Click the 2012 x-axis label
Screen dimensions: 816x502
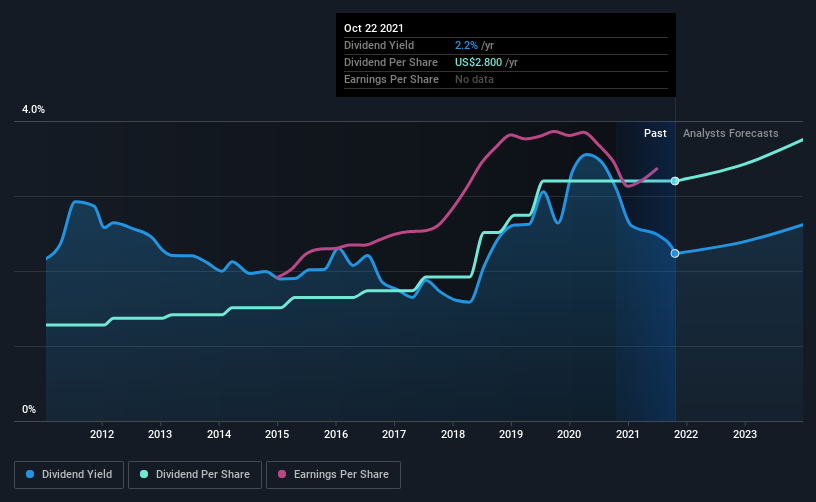tap(102, 434)
